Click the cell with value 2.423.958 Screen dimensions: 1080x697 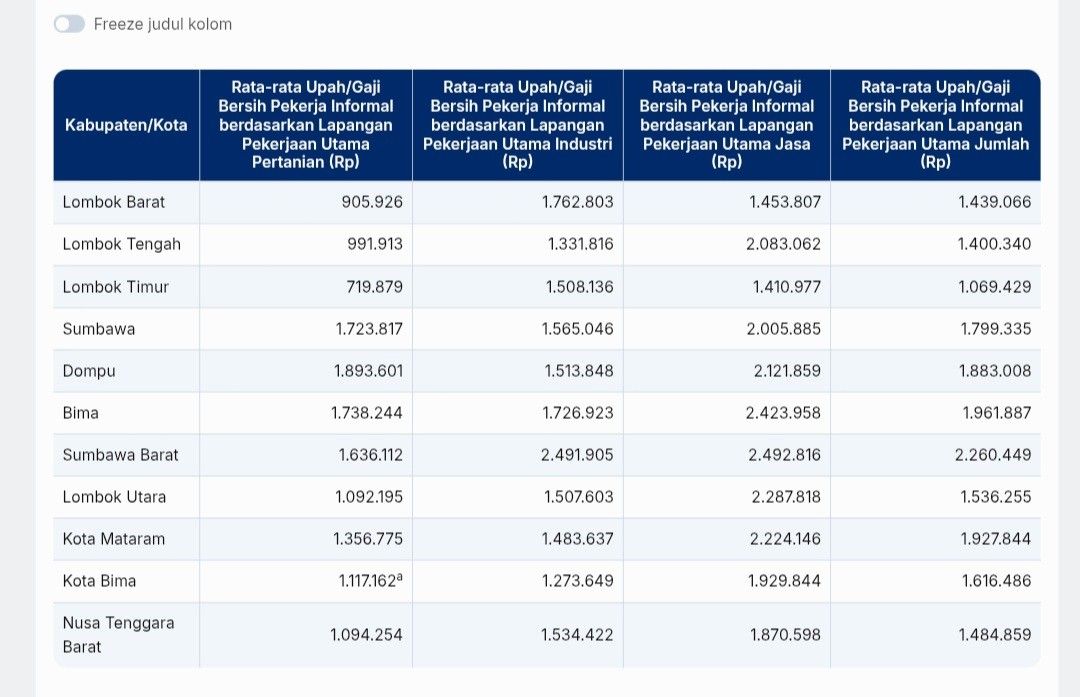coord(783,413)
